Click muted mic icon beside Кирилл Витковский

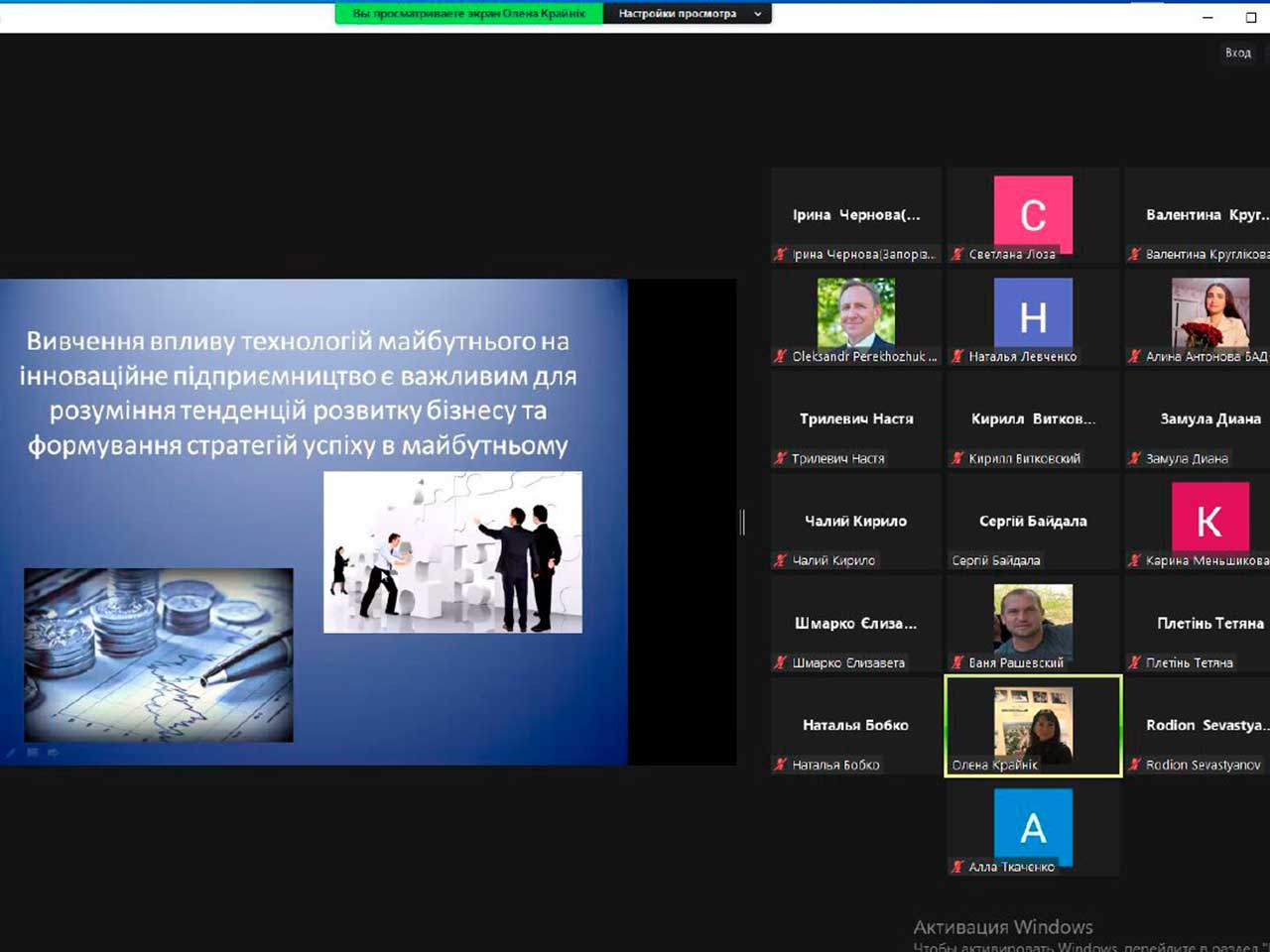pos(957,459)
